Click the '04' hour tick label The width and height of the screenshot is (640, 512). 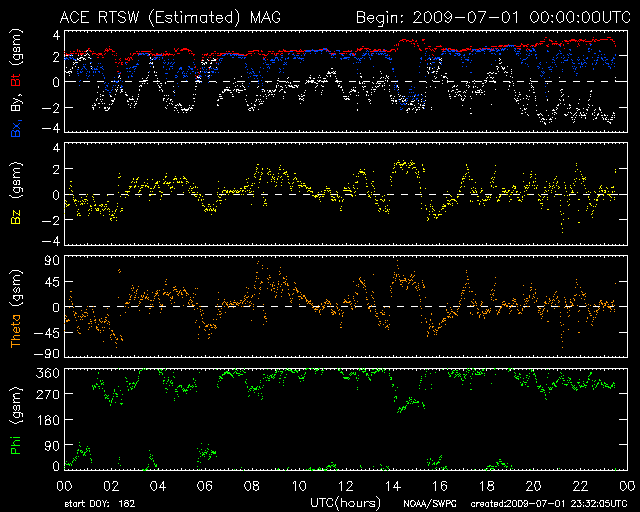pos(158,486)
